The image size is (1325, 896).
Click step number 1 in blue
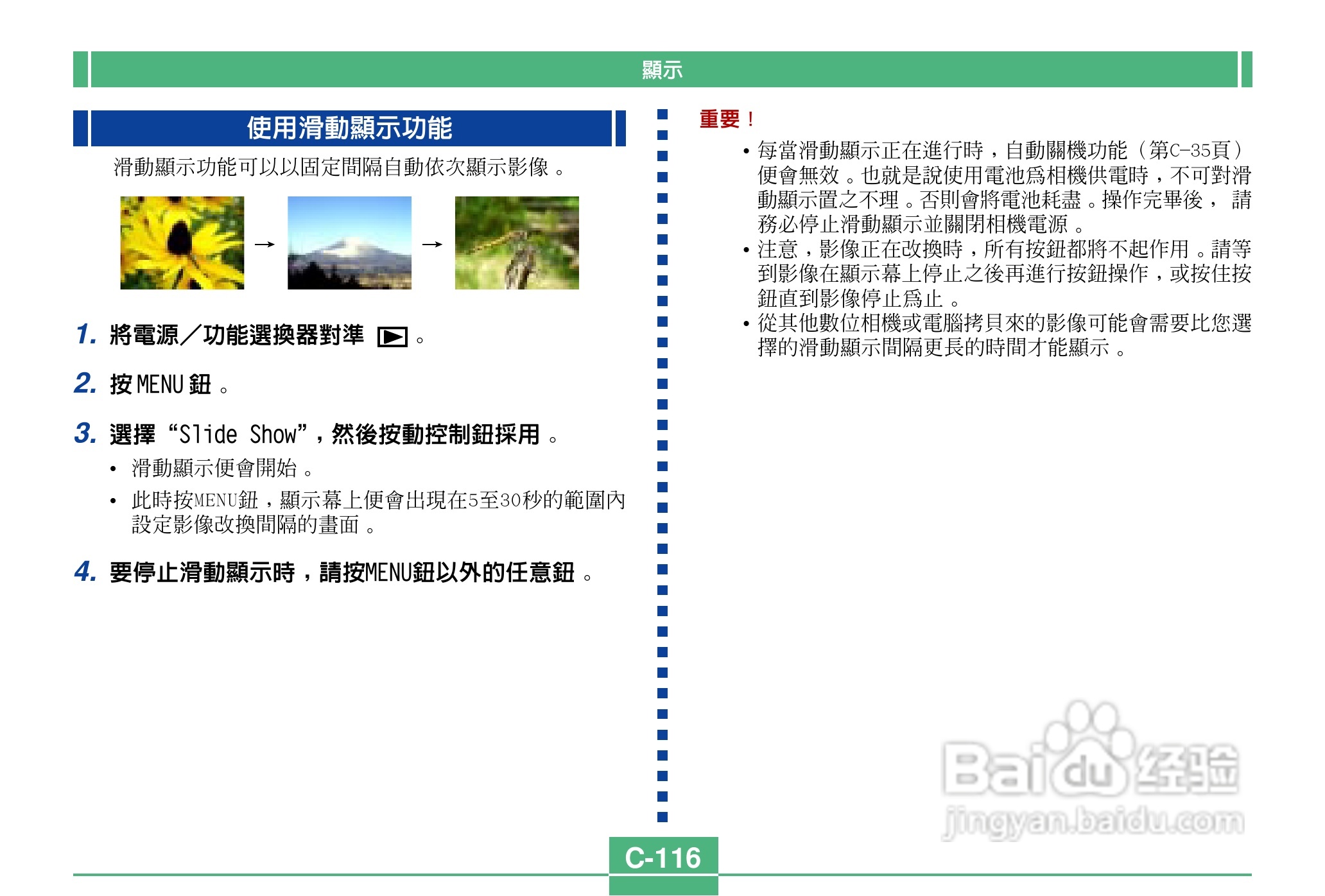(x=85, y=334)
